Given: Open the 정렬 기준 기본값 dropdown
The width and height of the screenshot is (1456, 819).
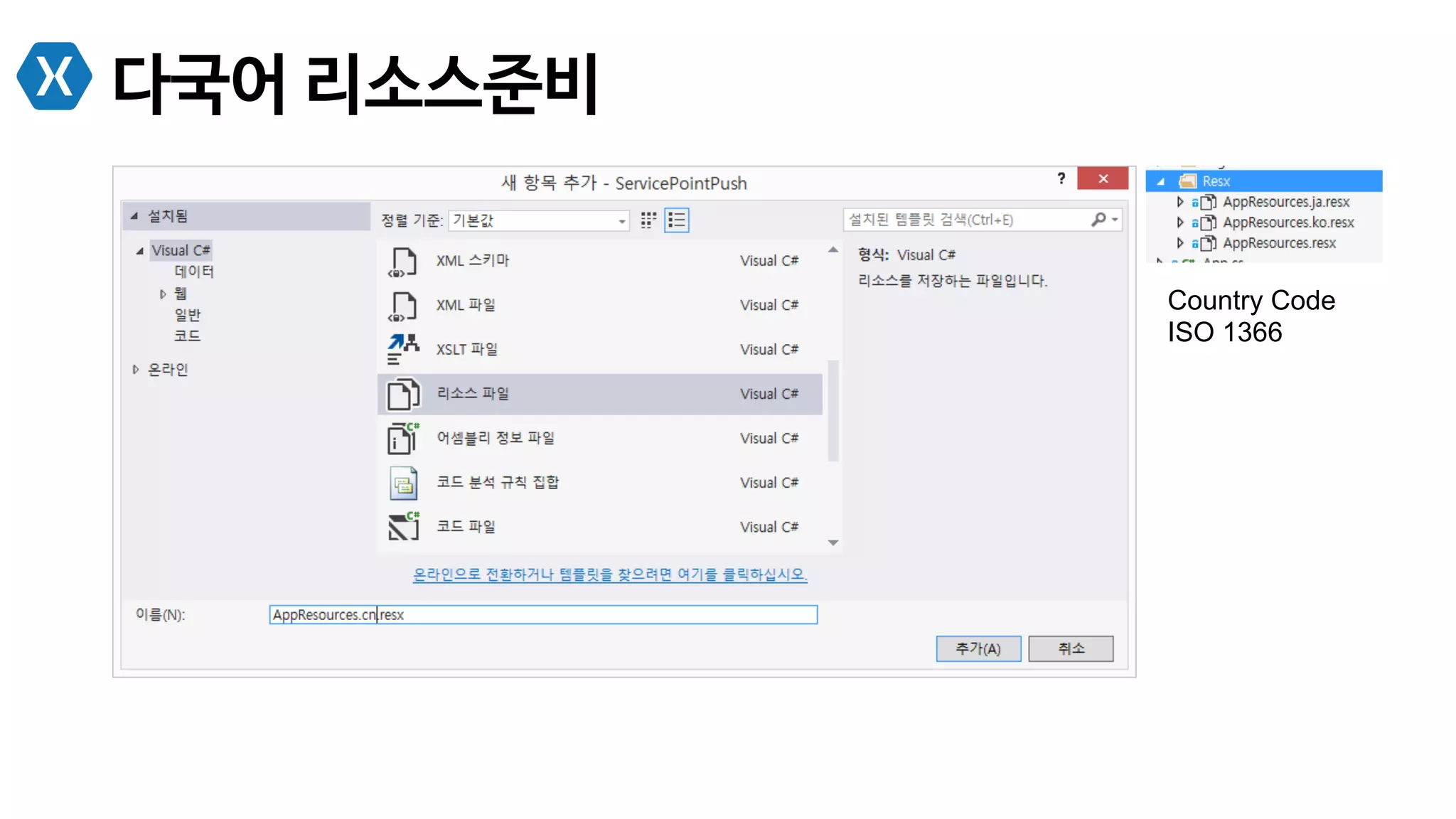Looking at the screenshot, I should pos(539,220).
